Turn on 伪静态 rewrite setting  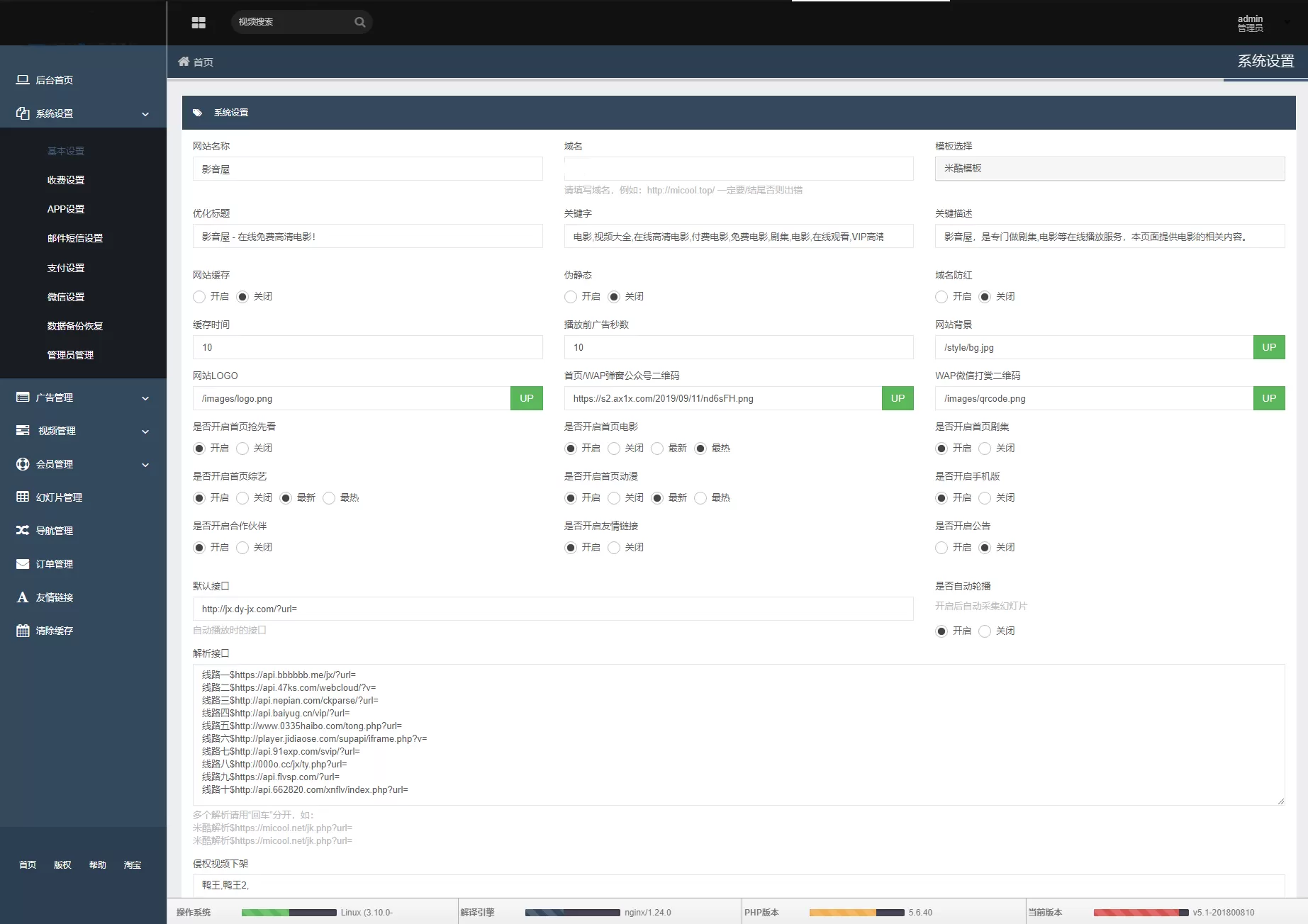coord(571,297)
